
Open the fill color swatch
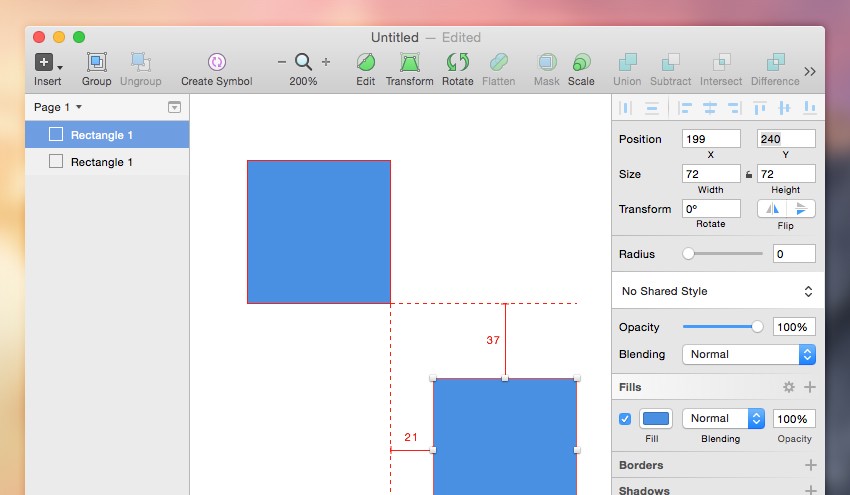[x=656, y=419]
